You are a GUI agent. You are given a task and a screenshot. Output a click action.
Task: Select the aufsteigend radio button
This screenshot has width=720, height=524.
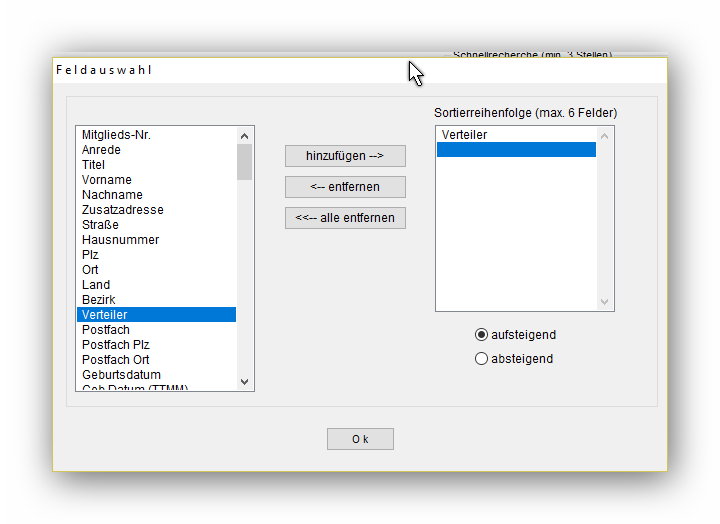point(482,335)
